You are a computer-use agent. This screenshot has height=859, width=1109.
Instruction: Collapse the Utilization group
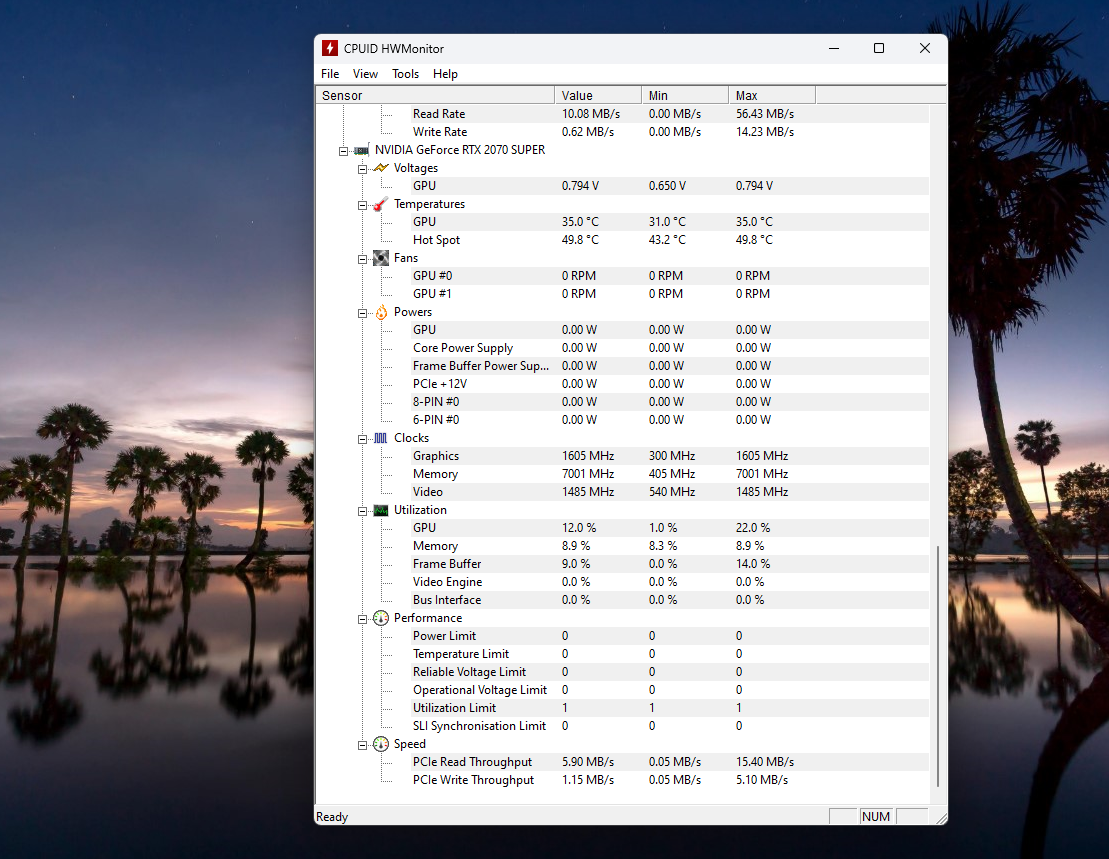coord(362,511)
